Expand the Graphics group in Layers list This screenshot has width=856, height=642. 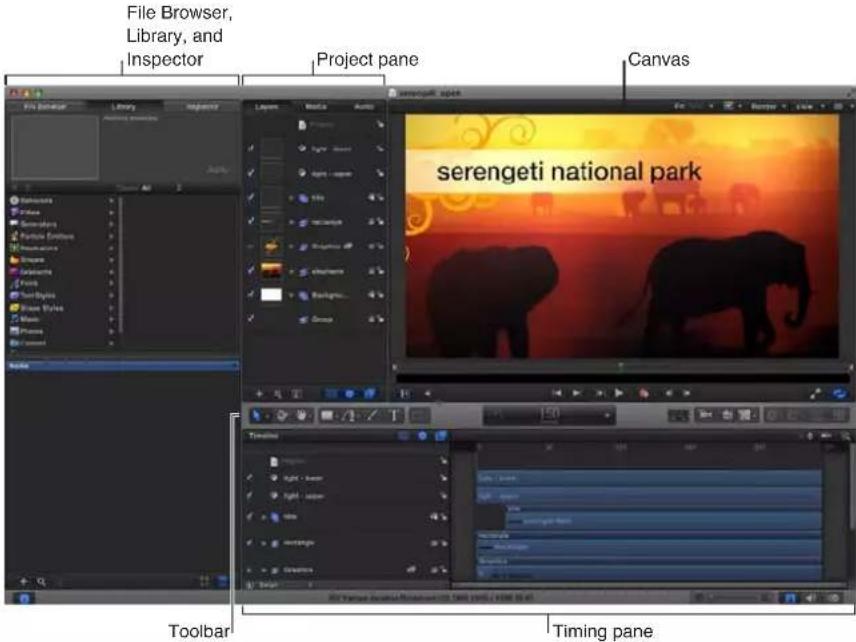tap(291, 247)
